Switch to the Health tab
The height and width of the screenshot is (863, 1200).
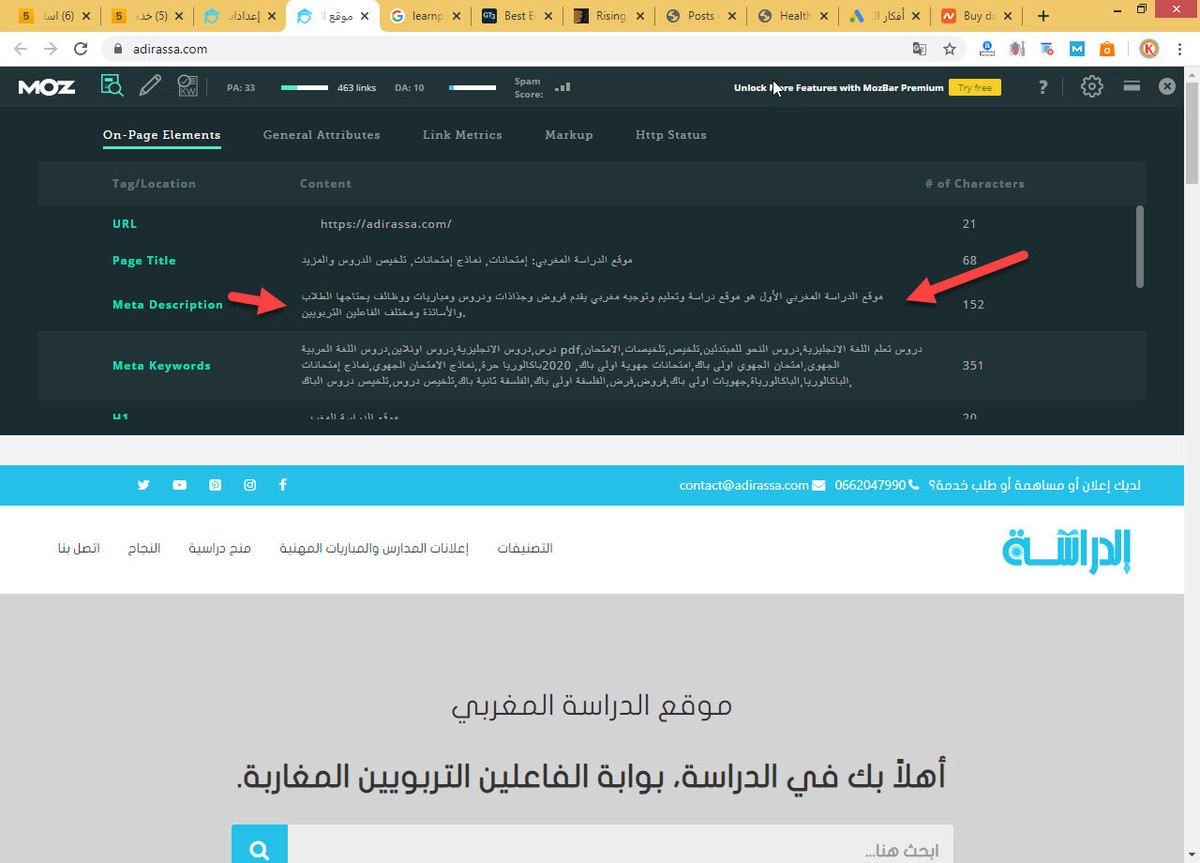tap(792, 16)
